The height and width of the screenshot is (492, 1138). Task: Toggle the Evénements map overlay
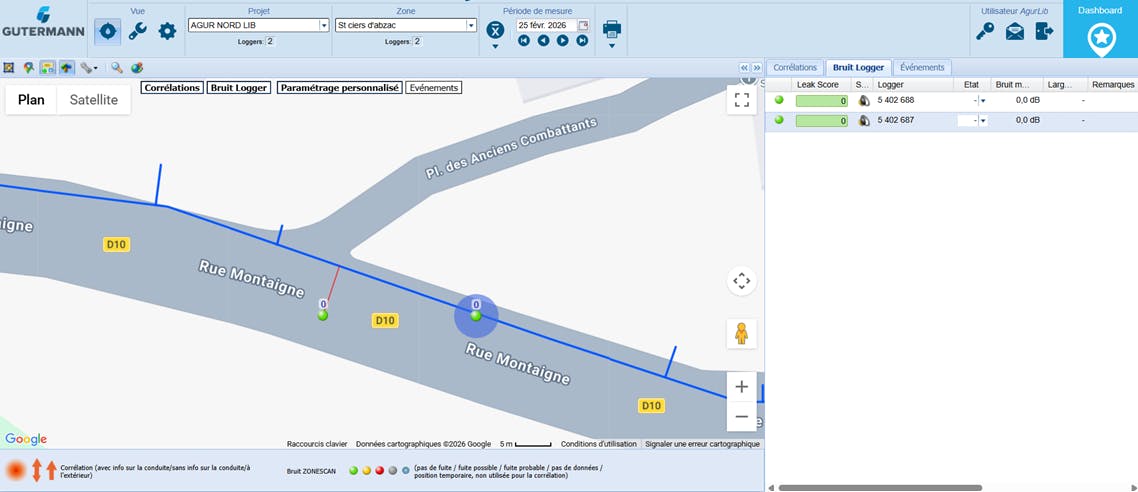(x=433, y=88)
